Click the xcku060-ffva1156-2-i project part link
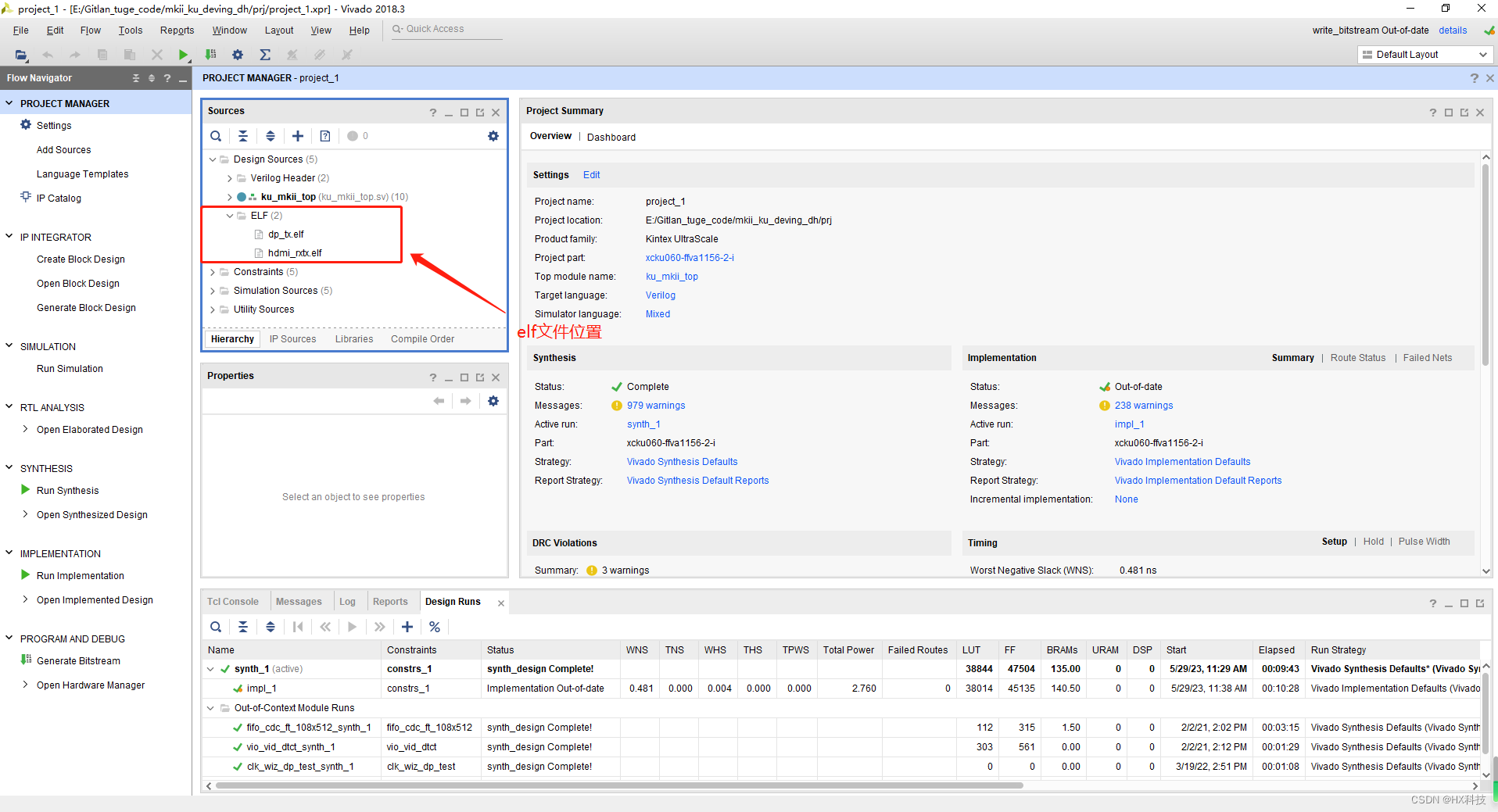1498x812 pixels. pos(690,258)
